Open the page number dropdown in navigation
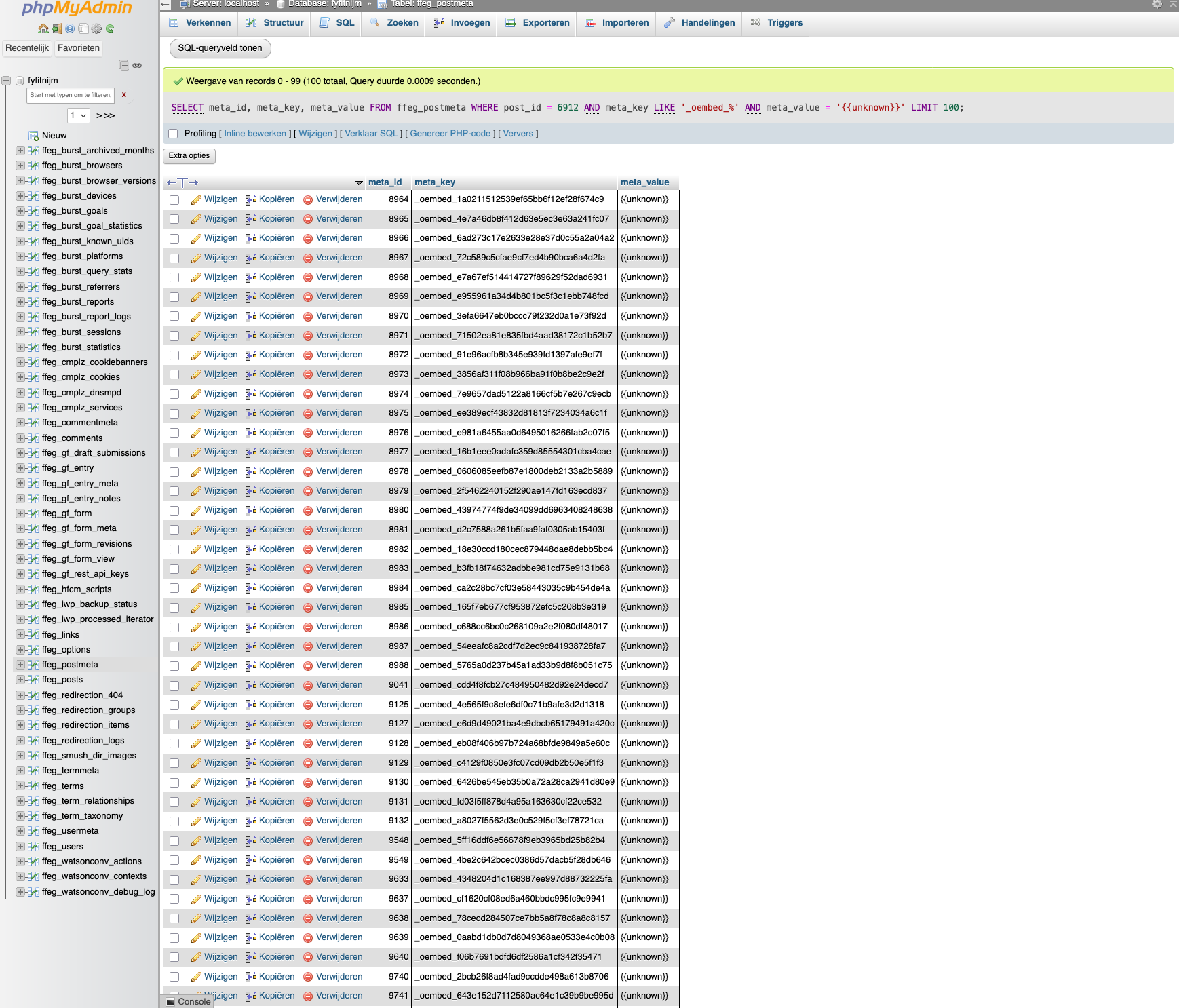The height and width of the screenshot is (1008, 1179). (x=78, y=115)
